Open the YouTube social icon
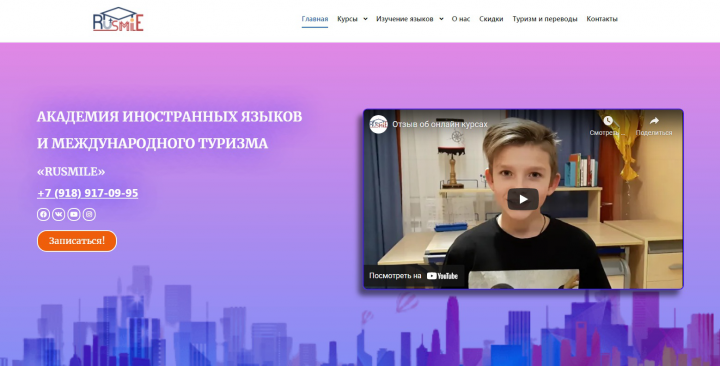 click(74, 214)
